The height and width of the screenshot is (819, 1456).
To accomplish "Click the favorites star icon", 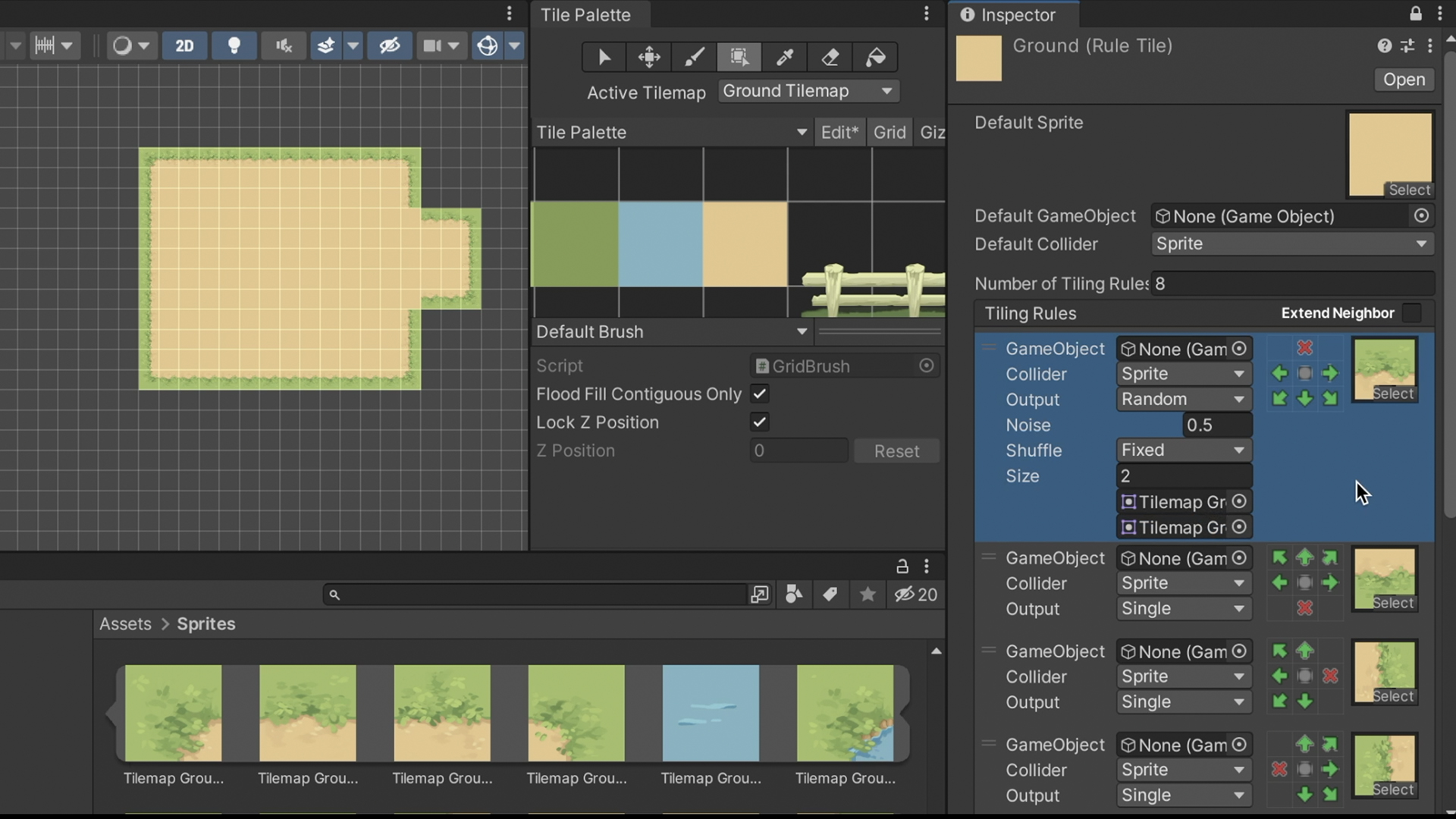I will click(868, 595).
